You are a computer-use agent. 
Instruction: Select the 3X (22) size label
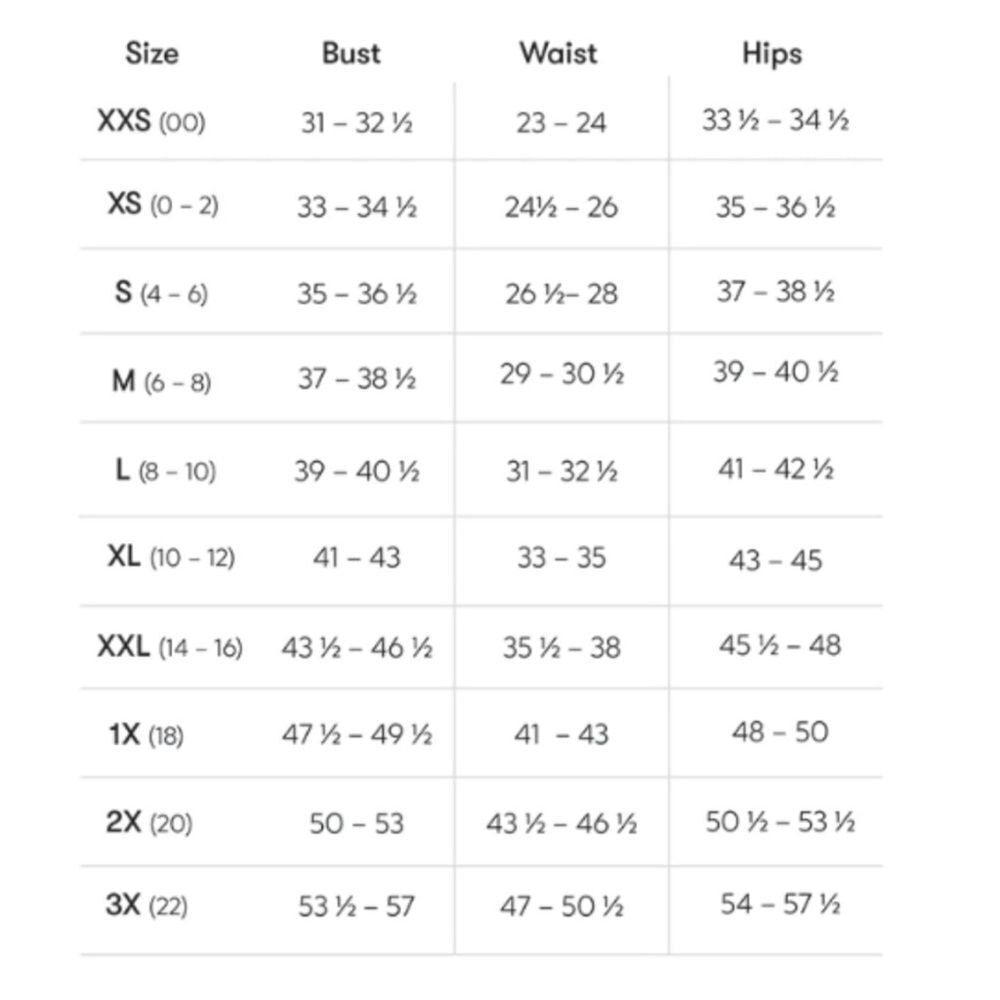[x=147, y=905]
